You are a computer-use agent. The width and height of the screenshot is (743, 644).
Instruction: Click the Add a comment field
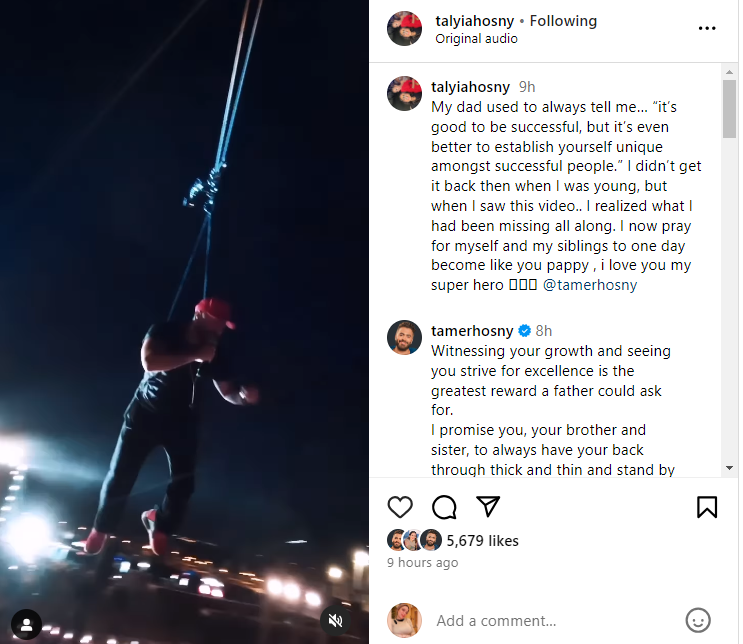pyautogui.click(x=550, y=621)
